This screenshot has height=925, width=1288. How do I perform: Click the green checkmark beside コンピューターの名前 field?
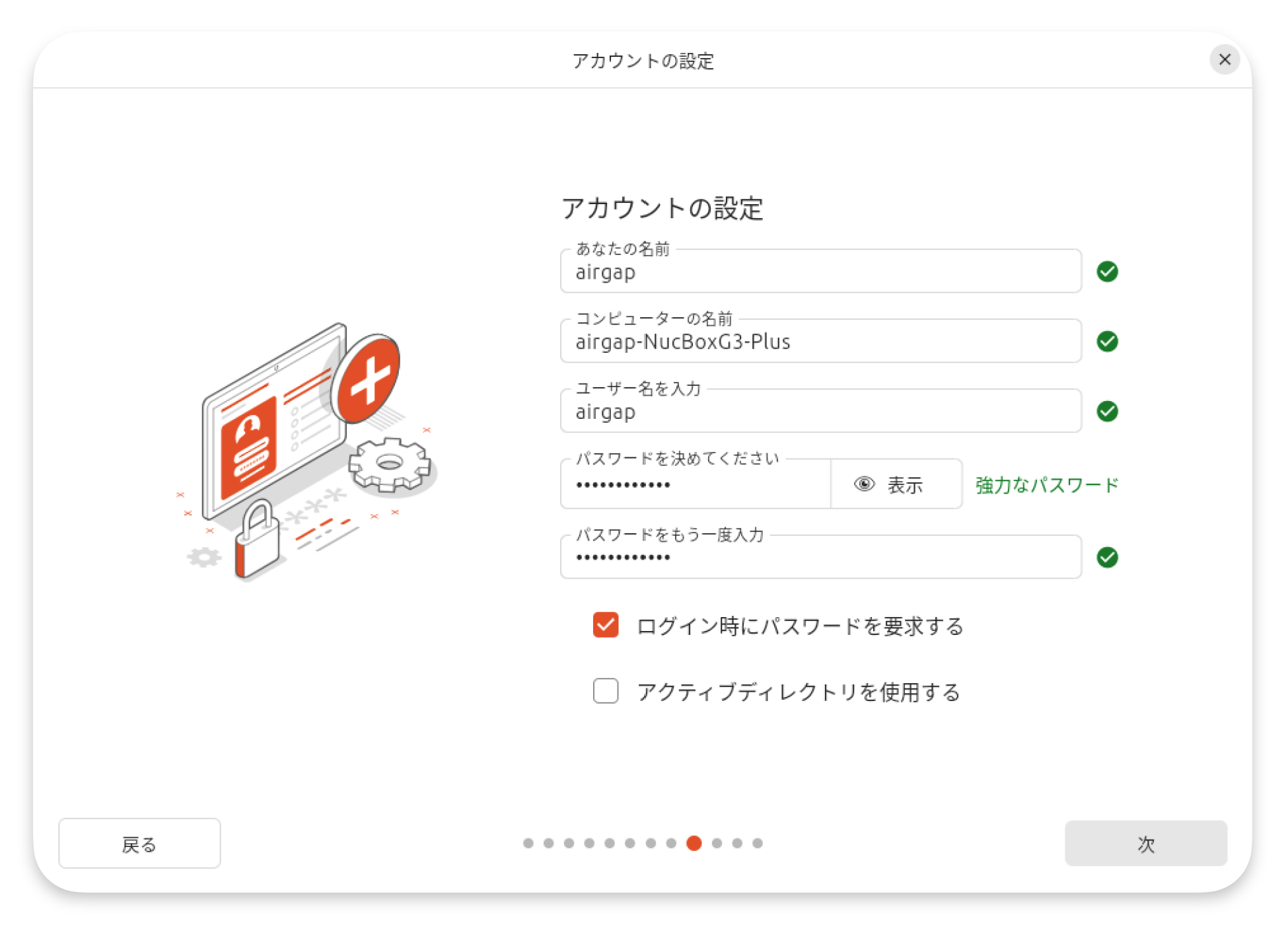tap(1107, 342)
